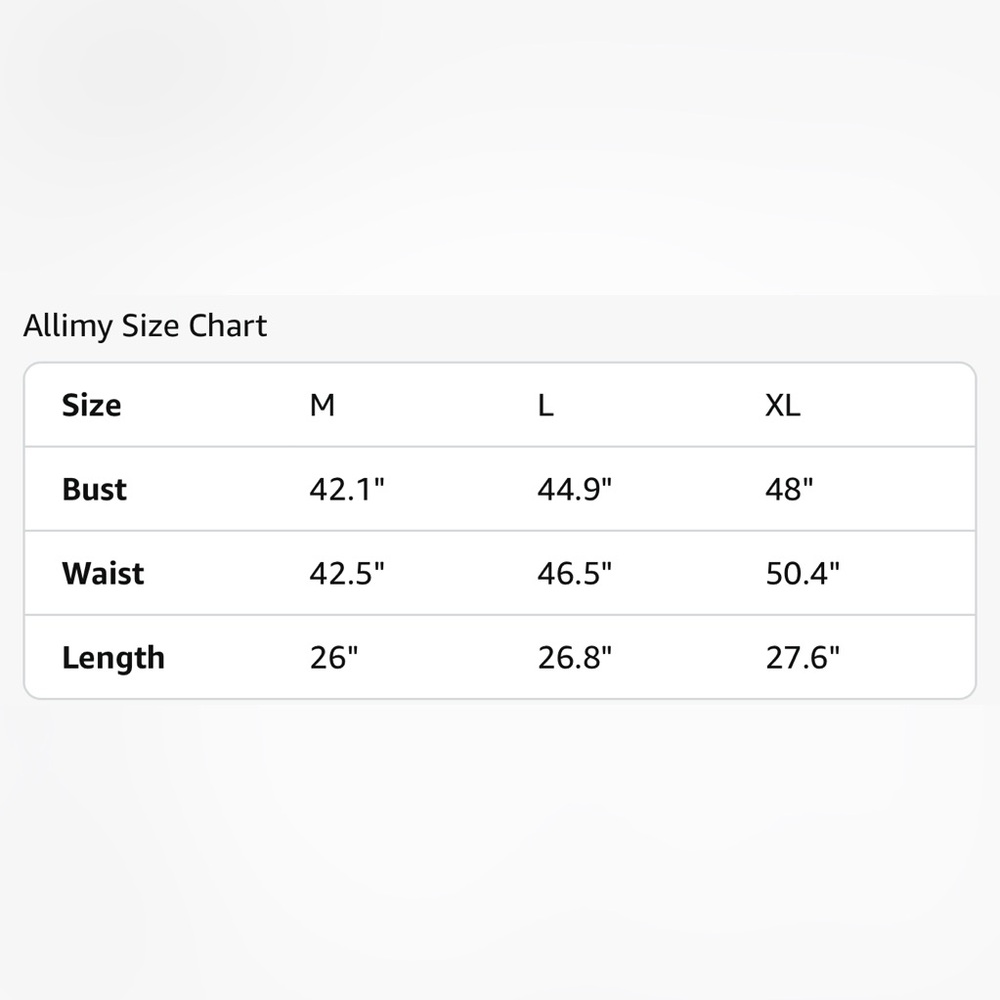The height and width of the screenshot is (1000, 1000).
Task: Click the 44.9" bust value for L
Action: pos(575,489)
